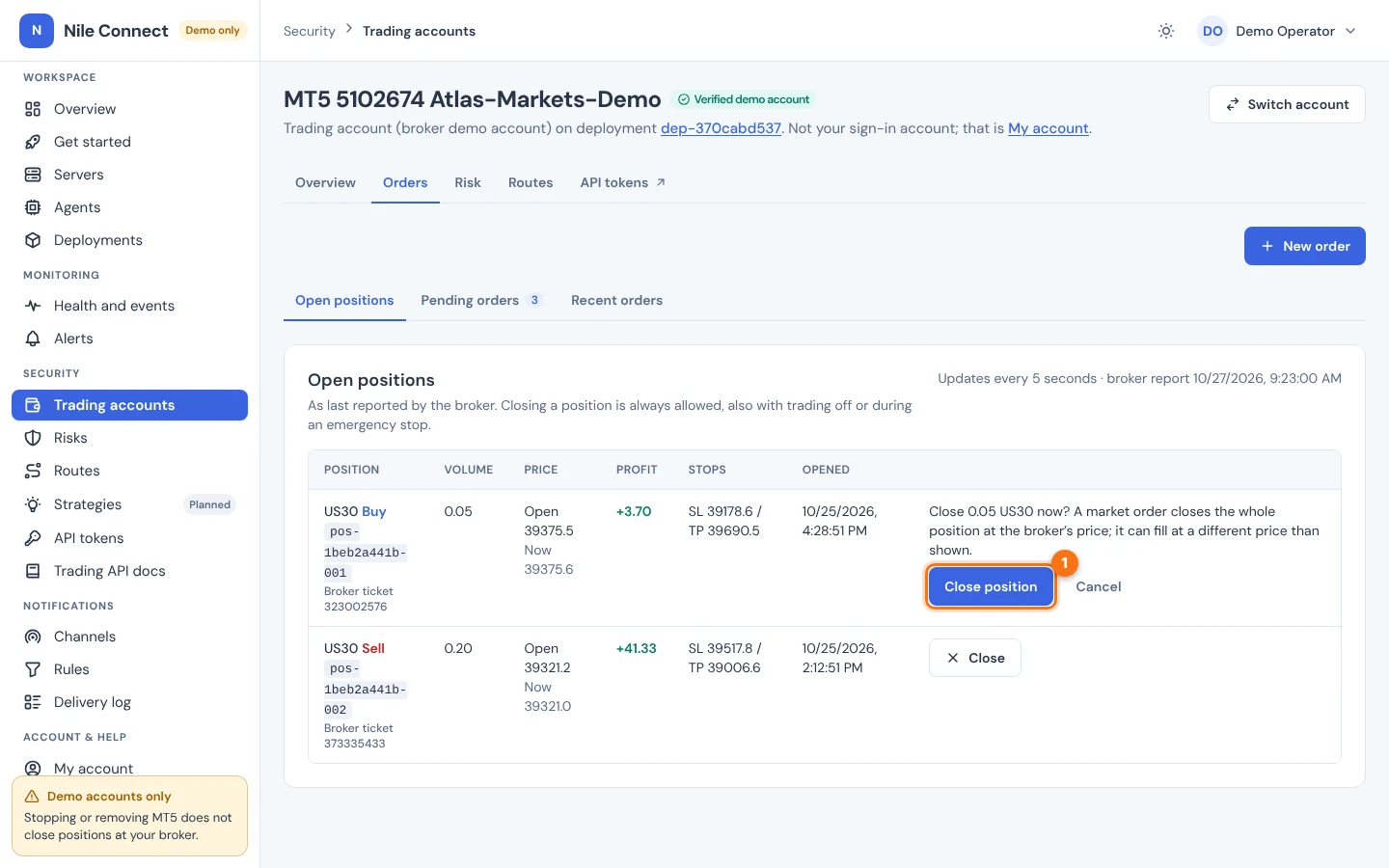Screen dimensions: 1389x868
Task: Open Trading accounts in the sidebar
Action: (x=129, y=405)
